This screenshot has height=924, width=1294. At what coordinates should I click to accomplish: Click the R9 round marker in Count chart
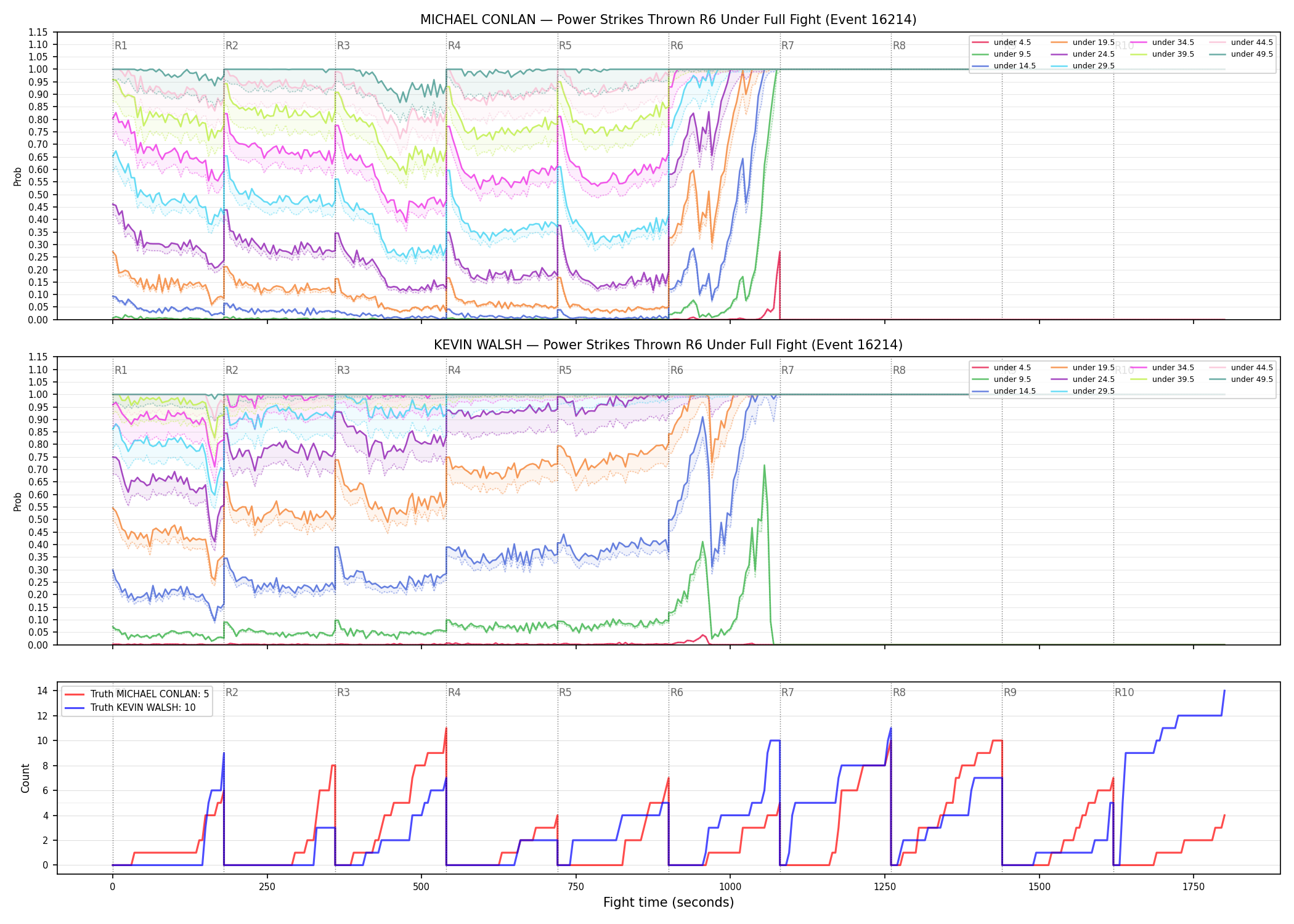[x=1010, y=692]
